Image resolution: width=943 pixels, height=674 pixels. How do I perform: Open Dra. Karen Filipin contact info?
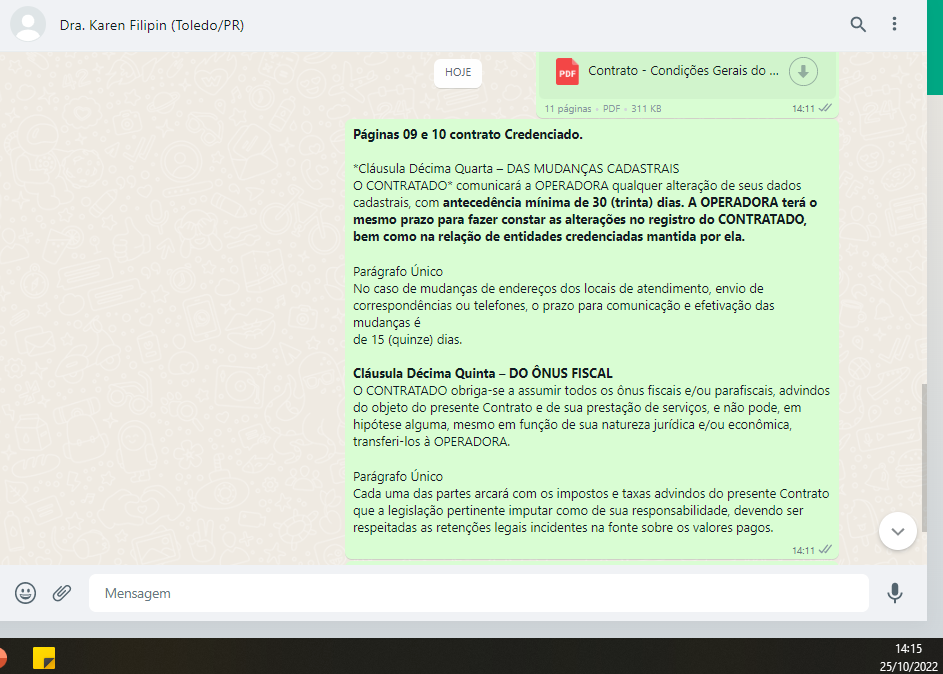click(152, 25)
